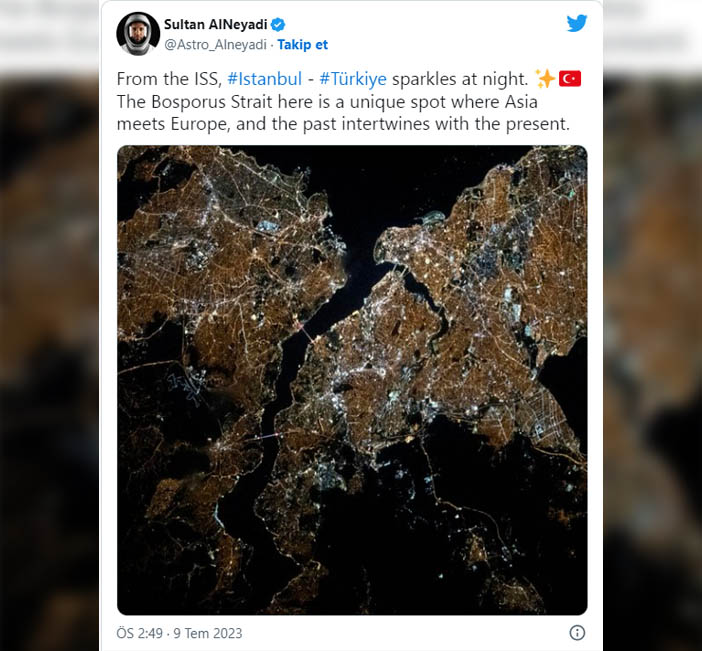The height and width of the screenshot is (651, 702).
Task: Open Sultan AlNeyadi's astronaut profile picture
Action: coord(138,34)
